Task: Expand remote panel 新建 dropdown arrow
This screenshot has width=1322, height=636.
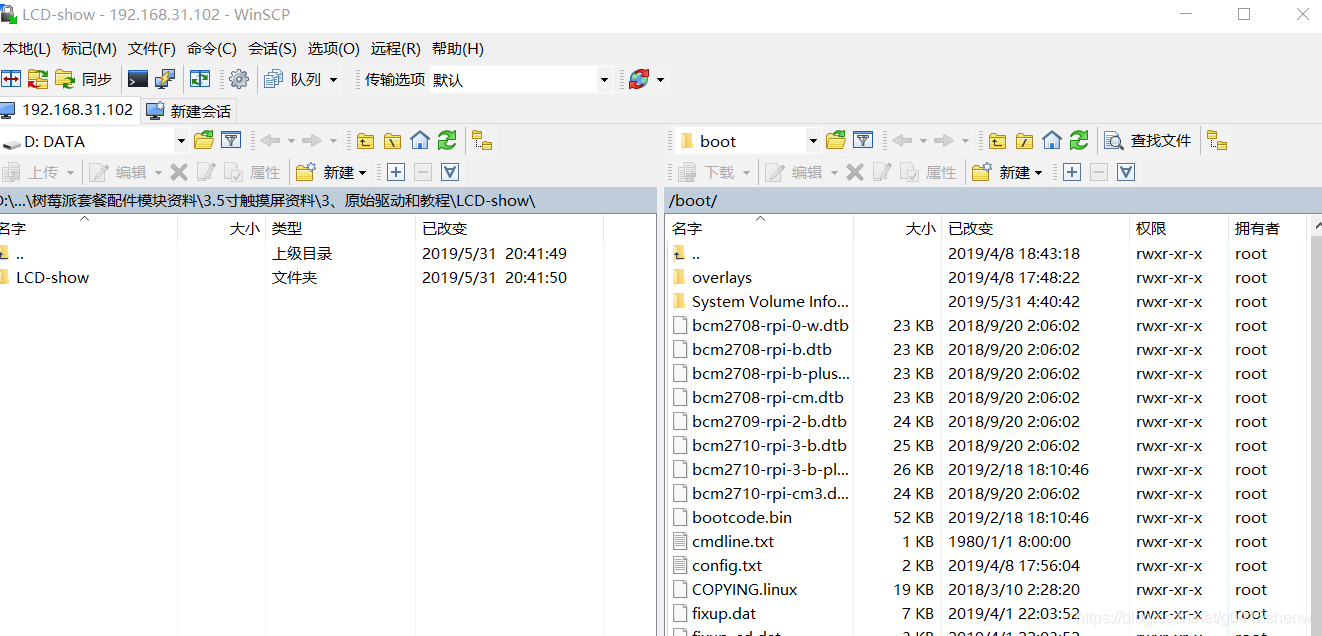Action: (x=1038, y=173)
